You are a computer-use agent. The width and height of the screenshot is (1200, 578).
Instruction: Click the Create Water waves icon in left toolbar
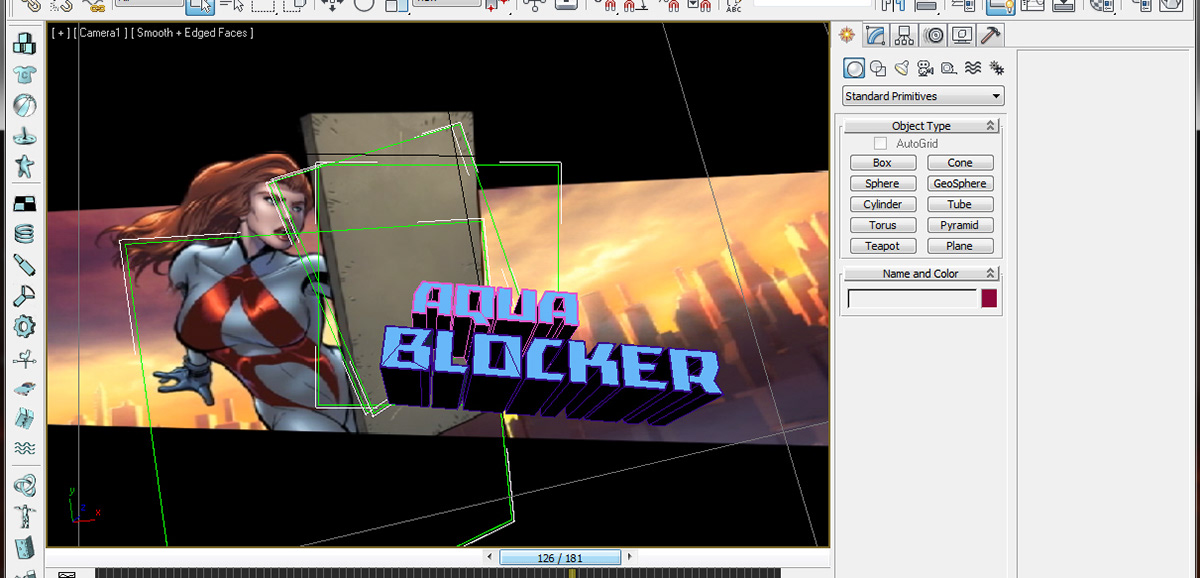coord(24,449)
